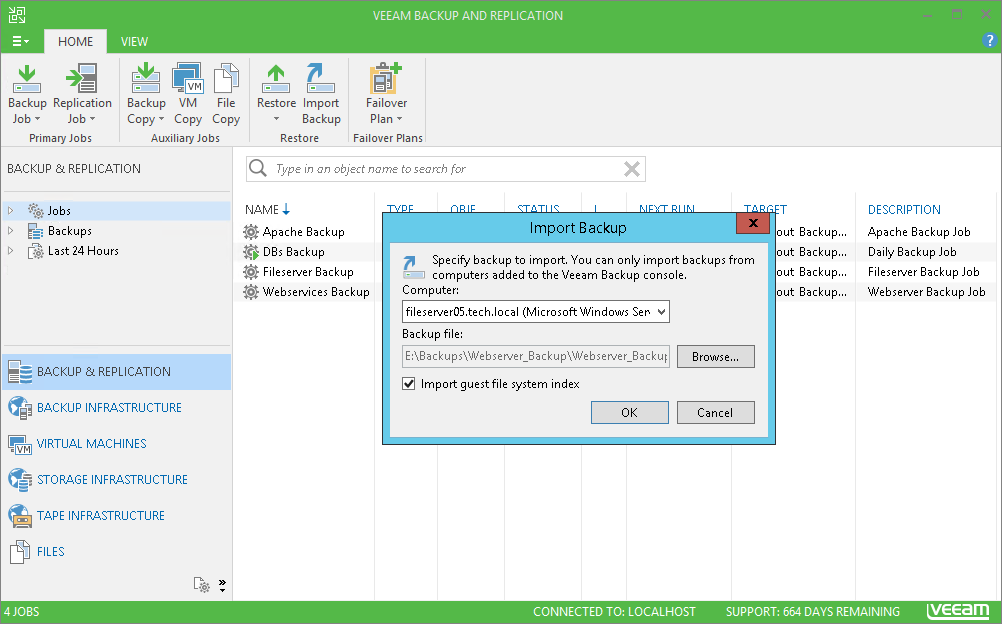This screenshot has width=1002, height=624.
Task: Switch to the VIEW ribbon tab
Action: coord(134,42)
